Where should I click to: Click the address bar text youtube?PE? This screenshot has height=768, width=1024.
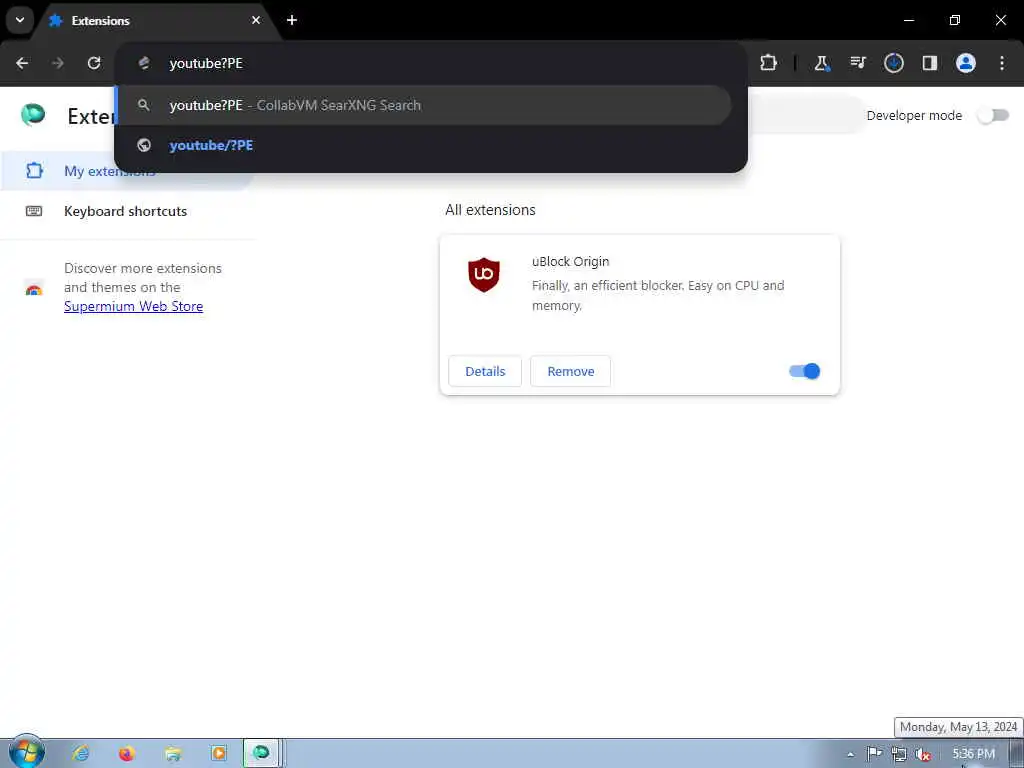coord(206,63)
